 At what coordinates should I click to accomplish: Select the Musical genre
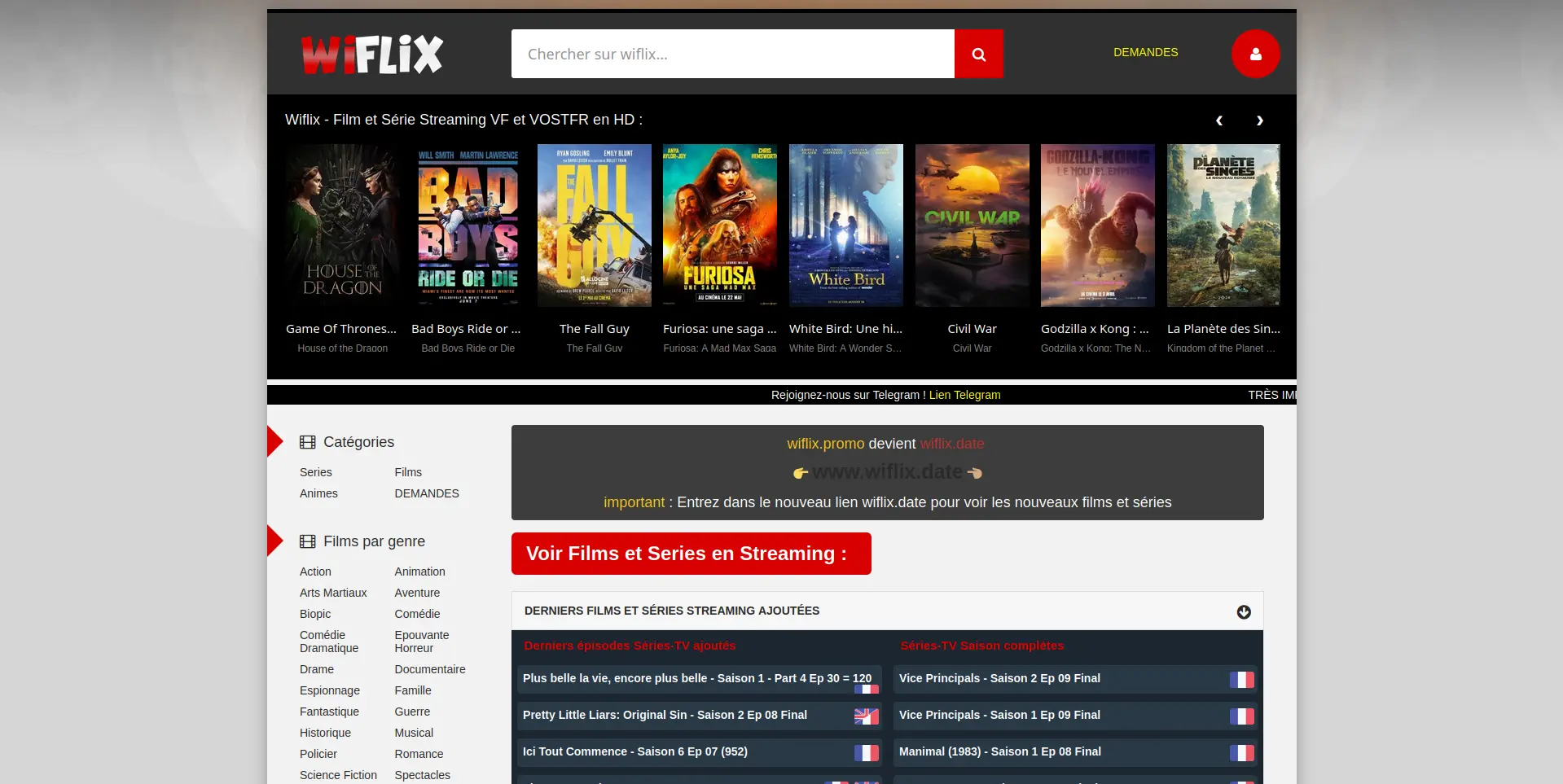click(x=414, y=733)
